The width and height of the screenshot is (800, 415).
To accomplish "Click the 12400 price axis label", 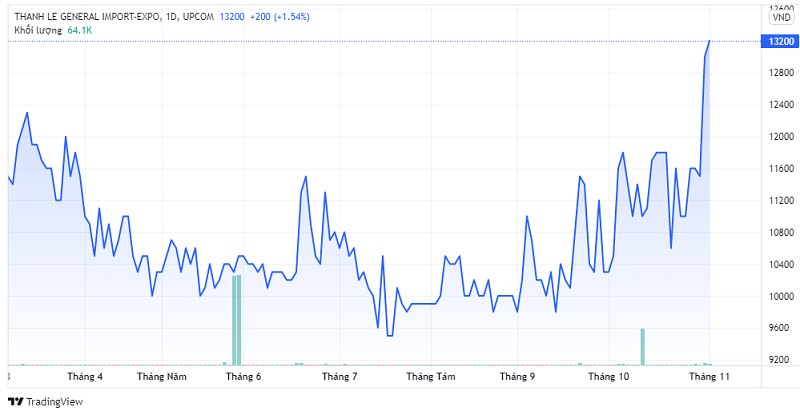I will click(781, 105).
